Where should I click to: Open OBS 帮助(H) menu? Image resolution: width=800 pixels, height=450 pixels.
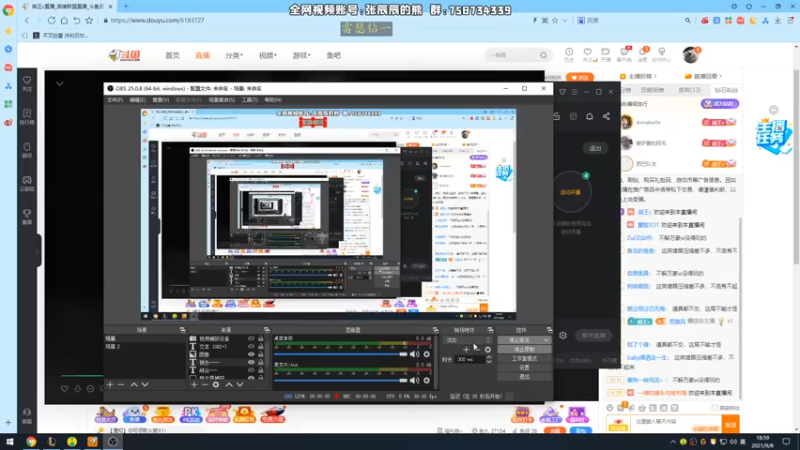pos(273,100)
